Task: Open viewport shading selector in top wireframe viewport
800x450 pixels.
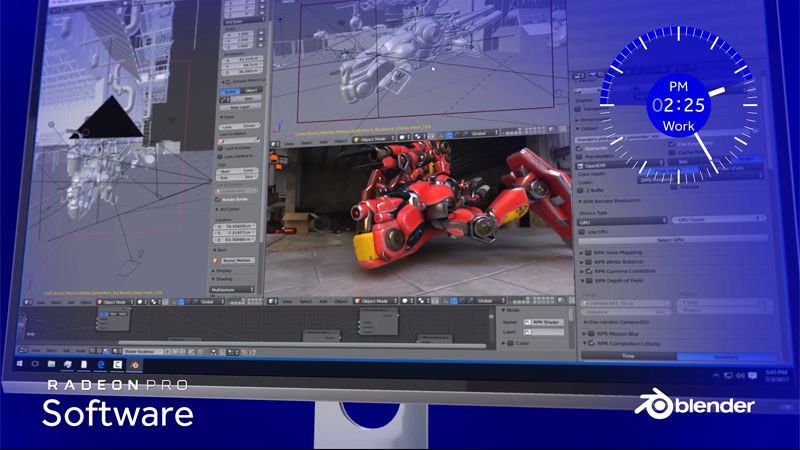Action: [404, 137]
